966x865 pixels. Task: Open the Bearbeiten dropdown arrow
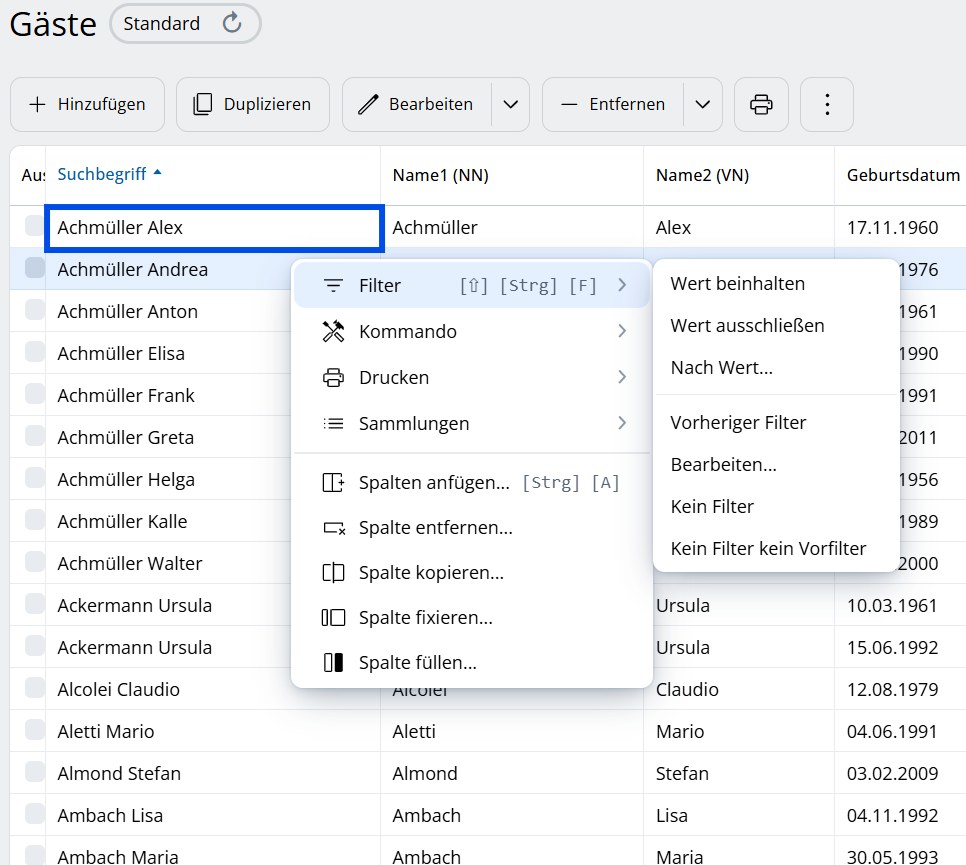click(x=511, y=105)
